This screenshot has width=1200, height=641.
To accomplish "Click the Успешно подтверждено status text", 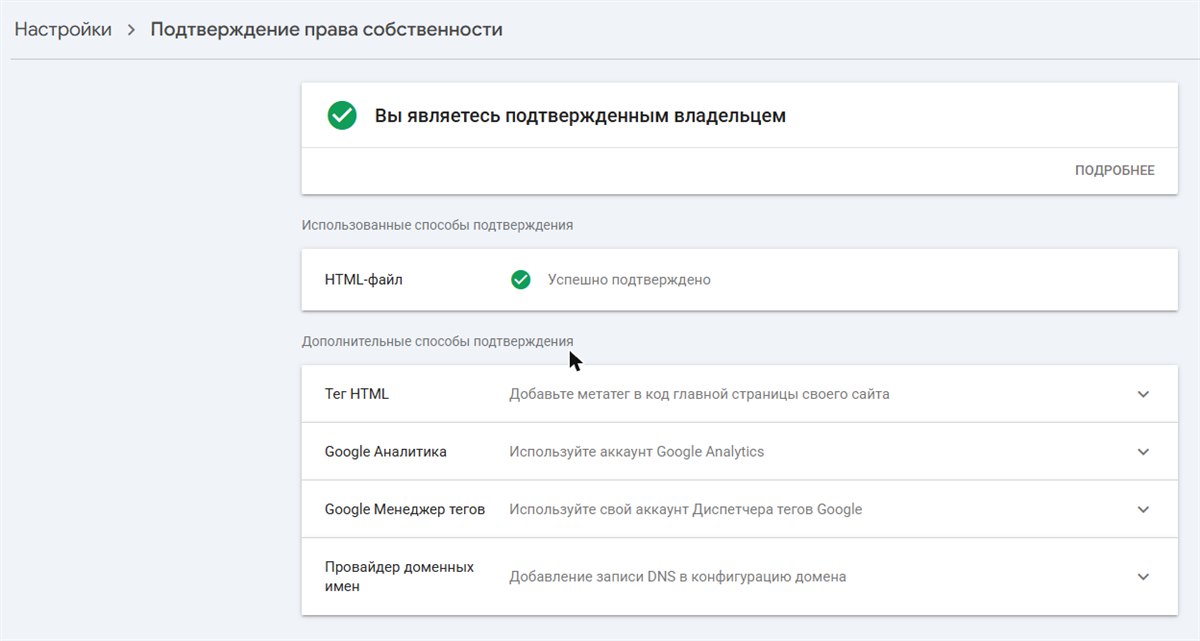I will (629, 280).
